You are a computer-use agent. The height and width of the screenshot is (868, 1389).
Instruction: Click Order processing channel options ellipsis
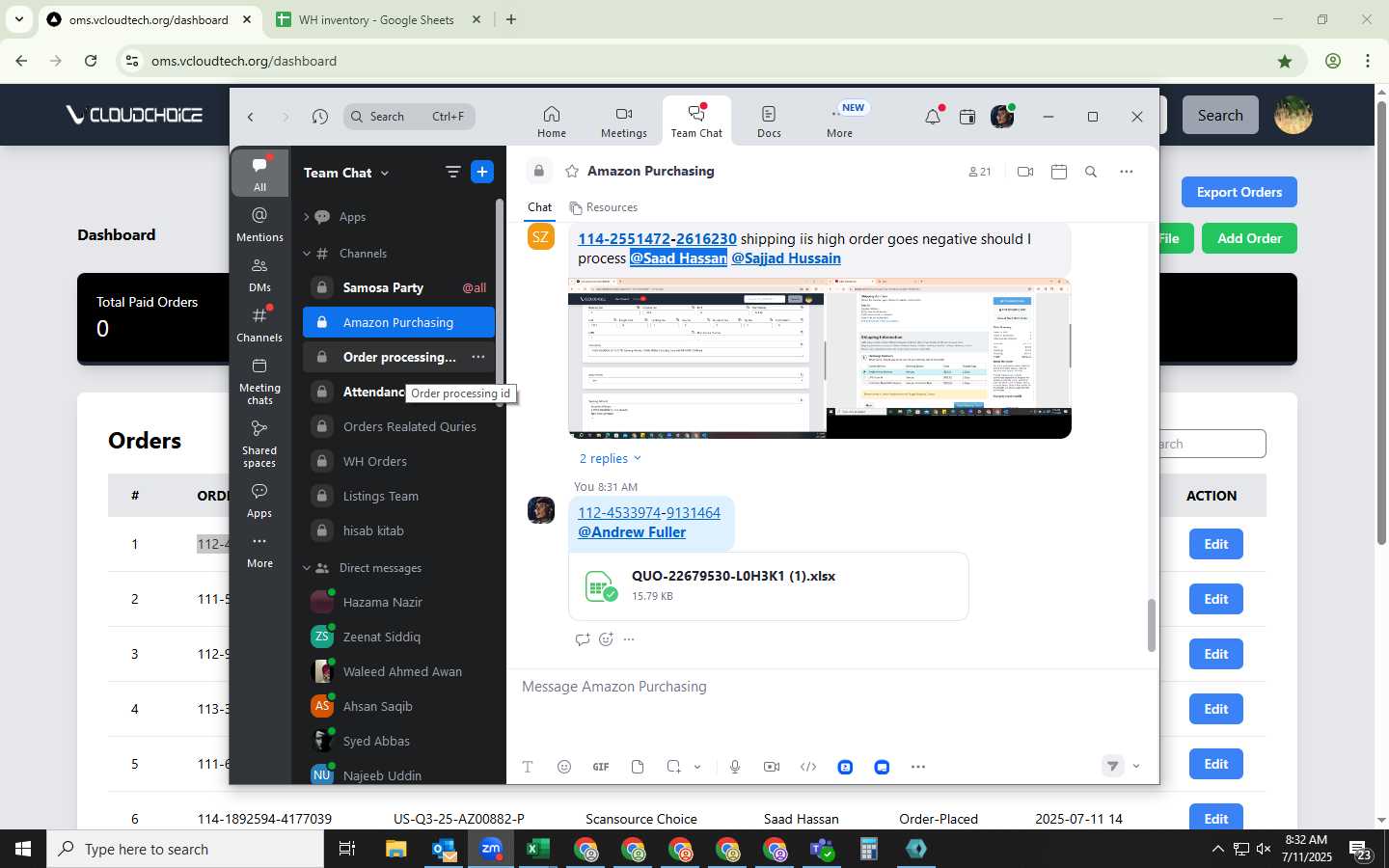[477, 357]
